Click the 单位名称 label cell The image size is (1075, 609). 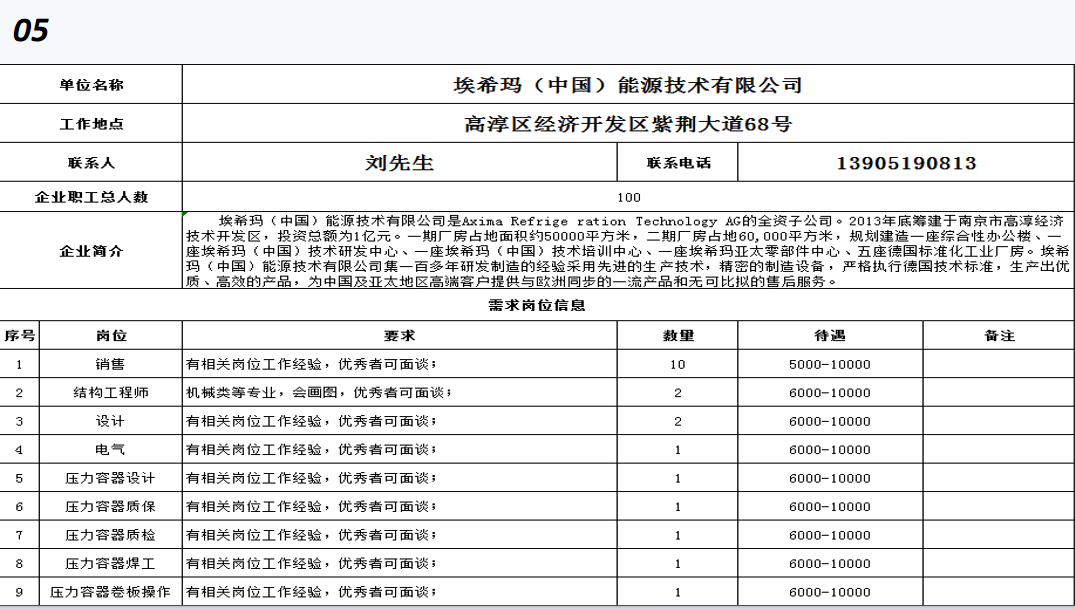[x=91, y=85]
